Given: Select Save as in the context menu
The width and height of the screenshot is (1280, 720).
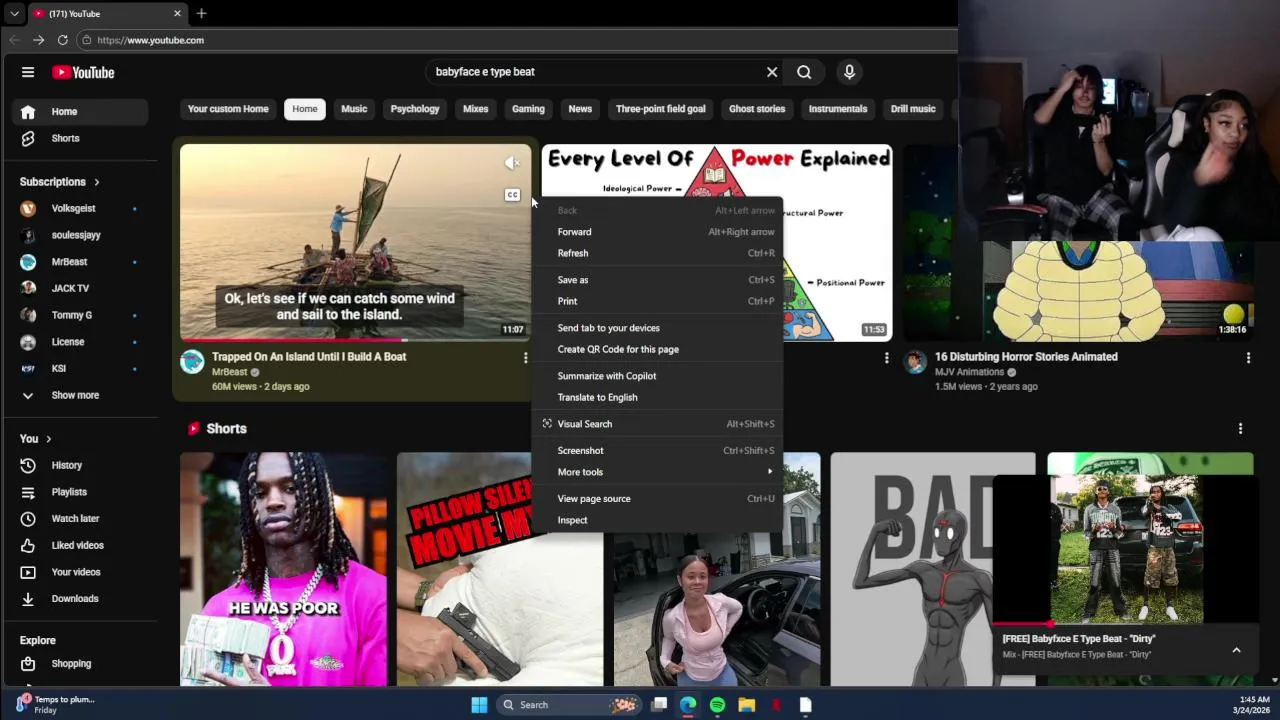Looking at the screenshot, I should (x=659, y=280).
